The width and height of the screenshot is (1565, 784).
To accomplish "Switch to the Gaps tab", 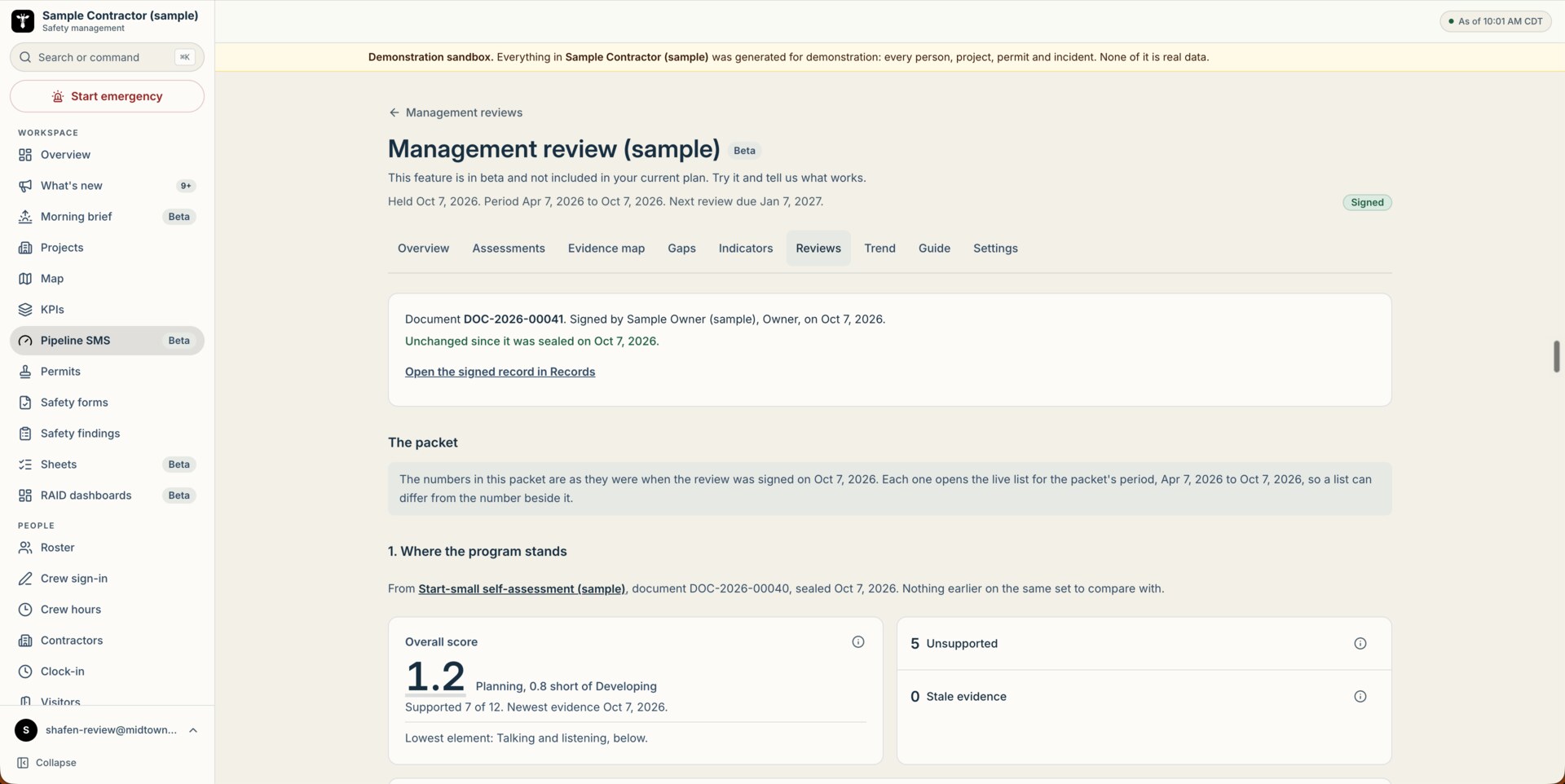I will click(x=681, y=249).
